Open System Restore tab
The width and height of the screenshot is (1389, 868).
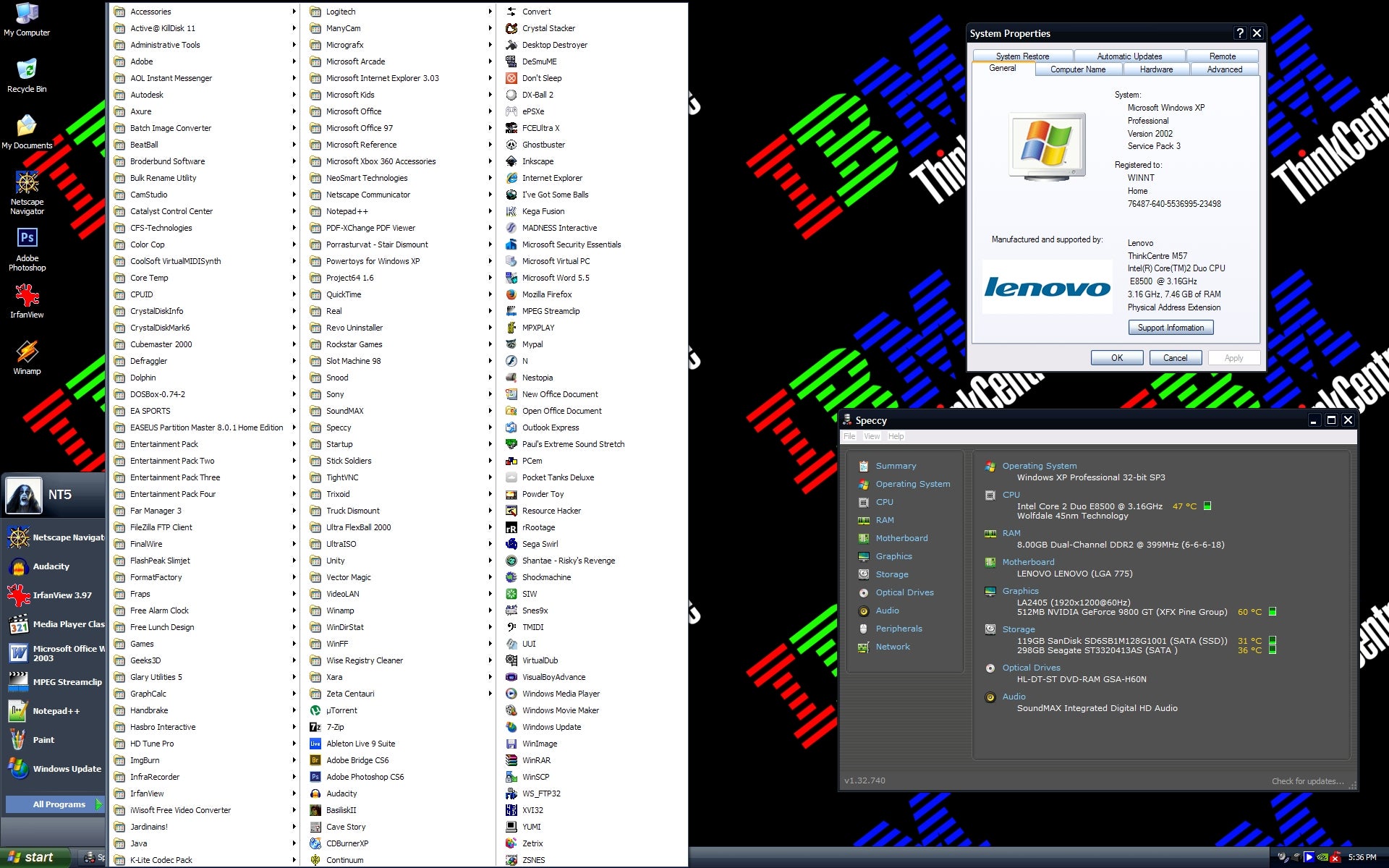(x=1022, y=56)
